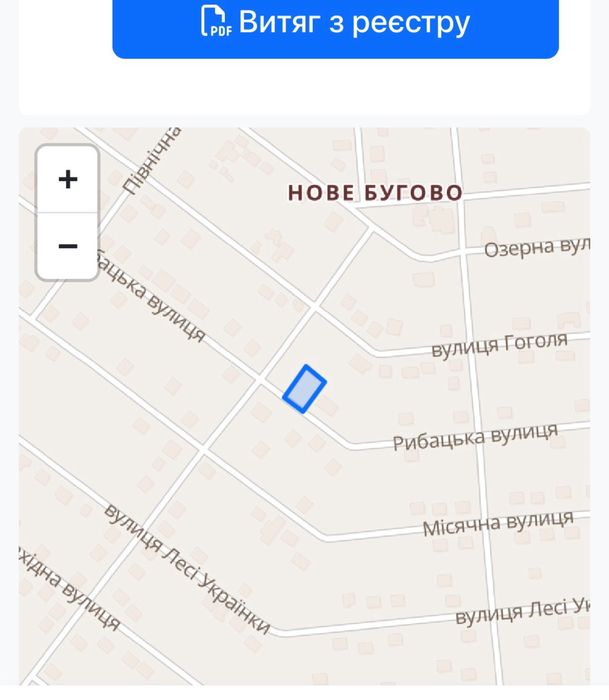Click the Гоголя street junction north of the parcel
Screen dimensions: 609x700
coord(314,307)
